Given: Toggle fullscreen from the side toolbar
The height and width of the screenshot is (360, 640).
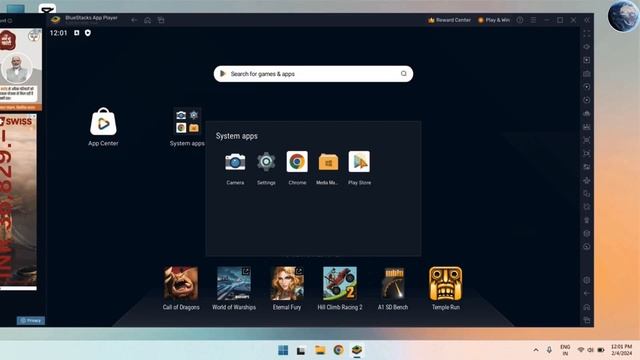Looking at the screenshot, I should pyautogui.click(x=587, y=34).
